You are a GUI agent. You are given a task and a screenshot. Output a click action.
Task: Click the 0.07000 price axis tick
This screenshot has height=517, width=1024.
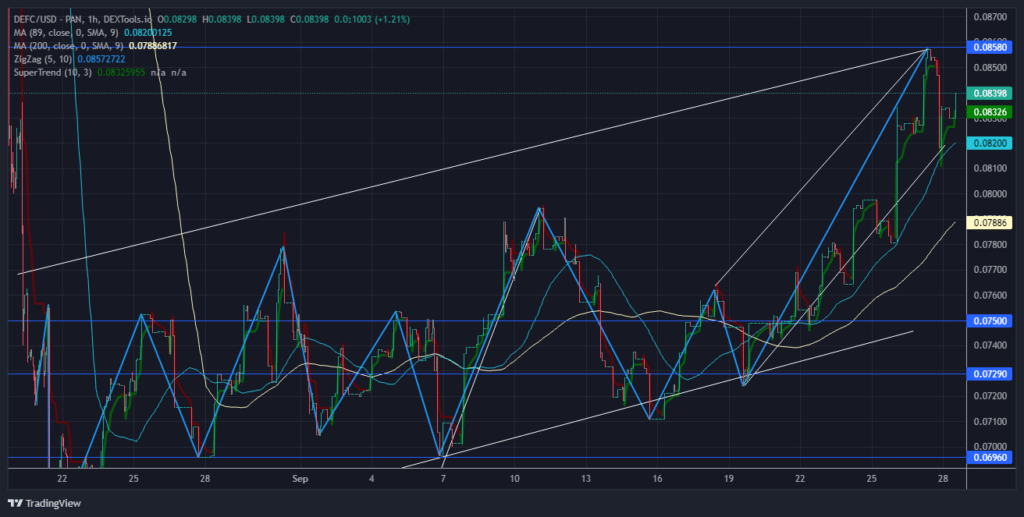989,446
